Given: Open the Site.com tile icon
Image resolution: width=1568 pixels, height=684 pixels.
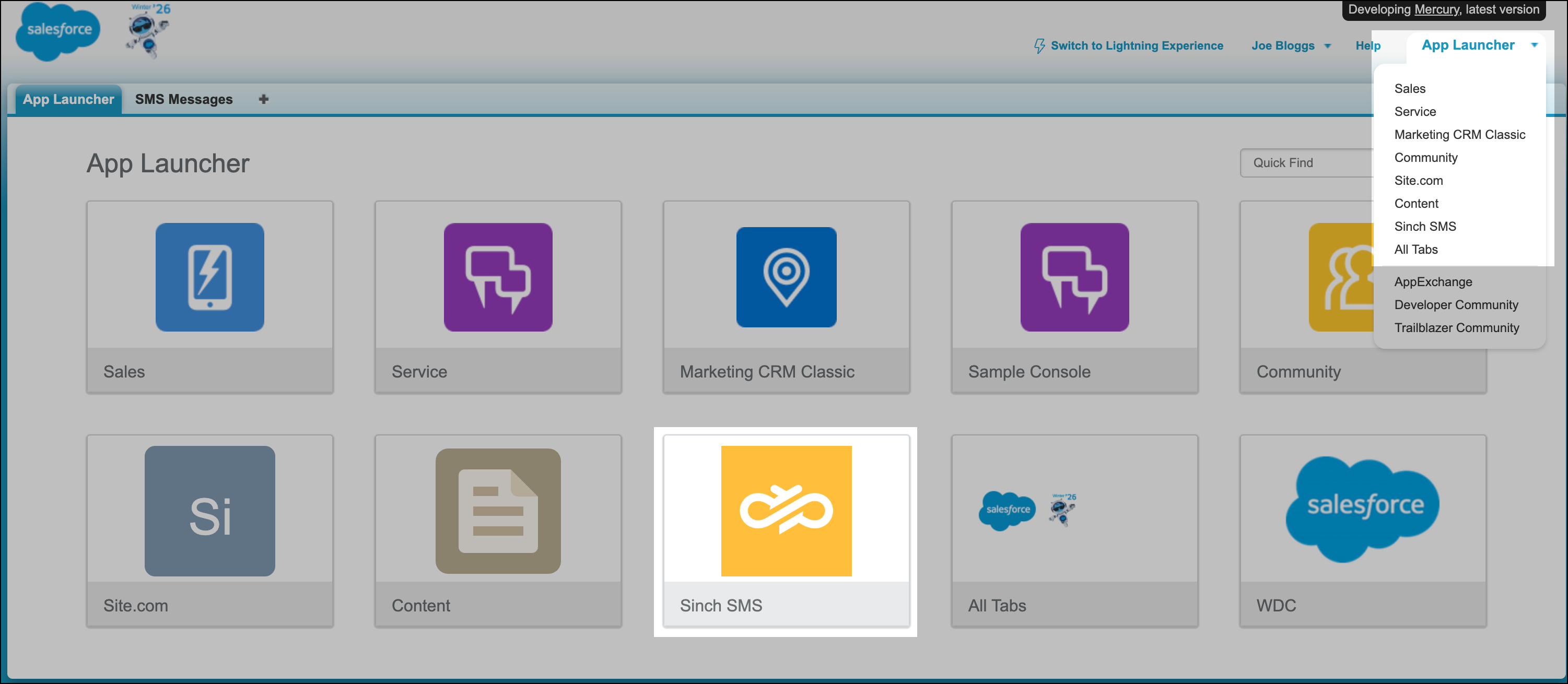Looking at the screenshot, I should (209, 511).
